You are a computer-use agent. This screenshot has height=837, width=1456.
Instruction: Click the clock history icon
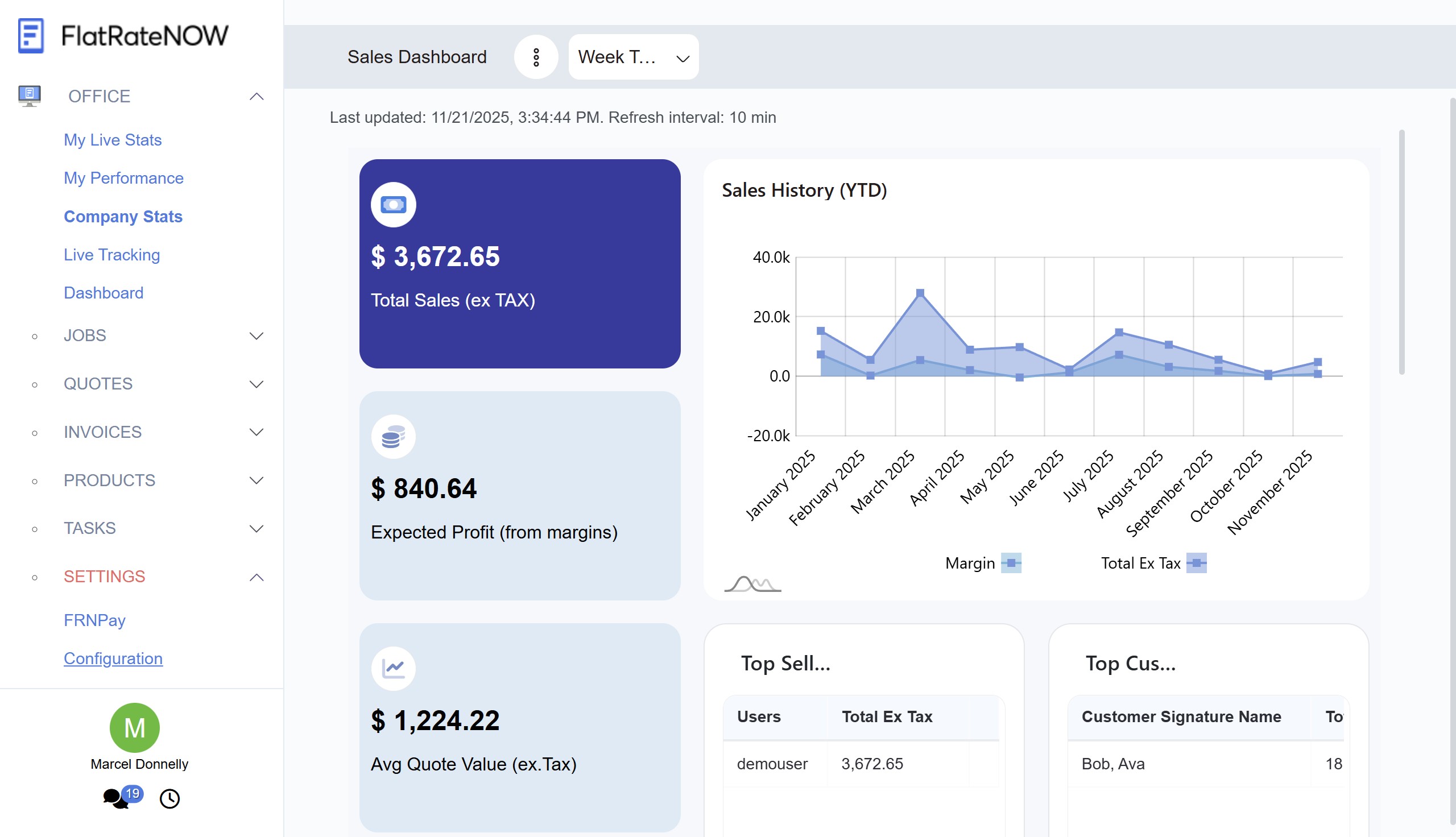(x=169, y=798)
